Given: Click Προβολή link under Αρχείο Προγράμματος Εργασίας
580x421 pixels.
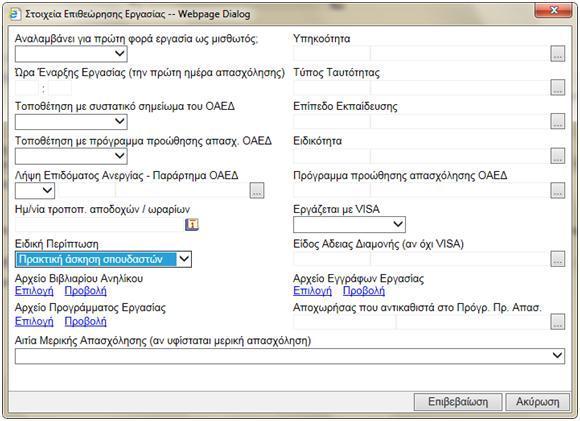Looking at the screenshot, I should tap(85, 321).
